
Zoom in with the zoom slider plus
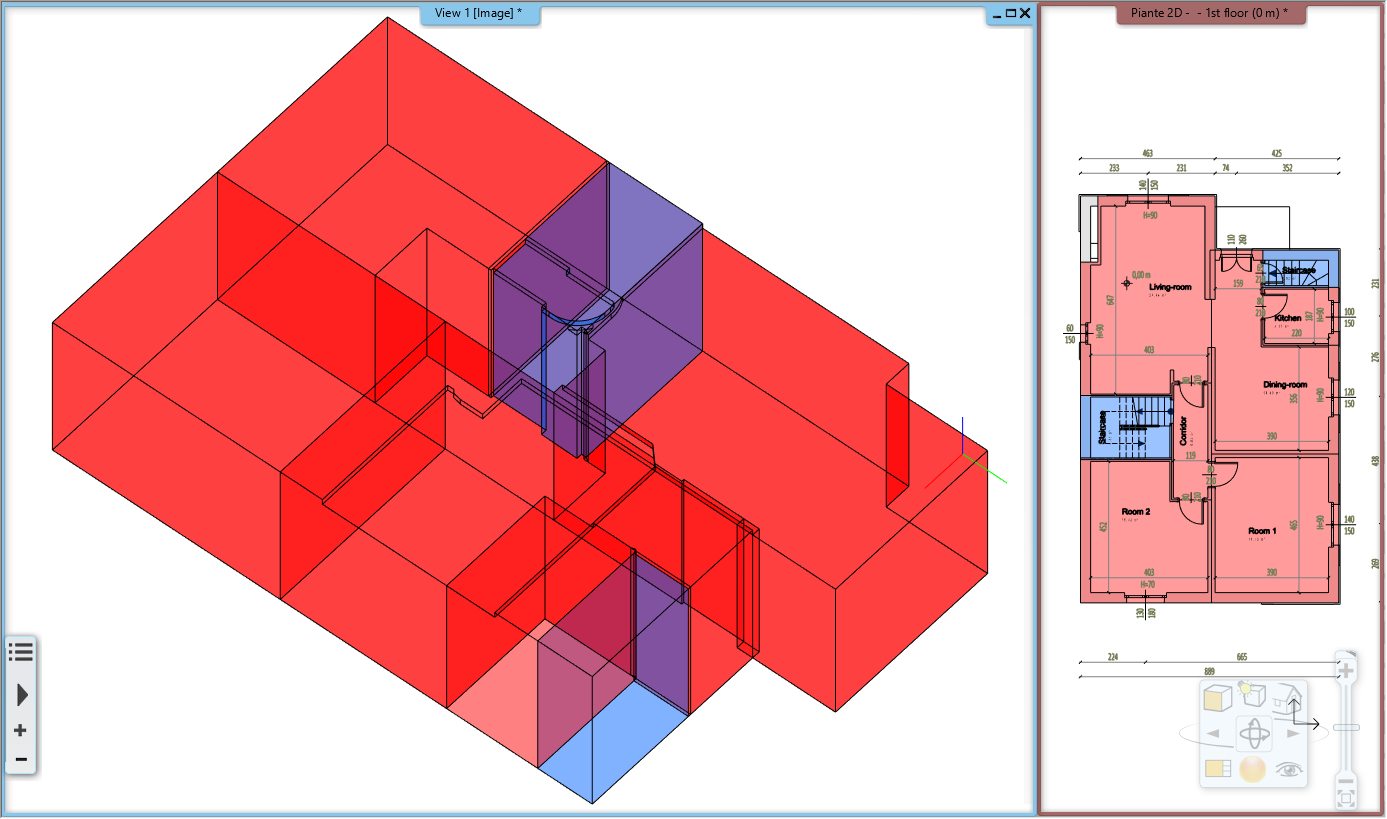(x=1346, y=670)
